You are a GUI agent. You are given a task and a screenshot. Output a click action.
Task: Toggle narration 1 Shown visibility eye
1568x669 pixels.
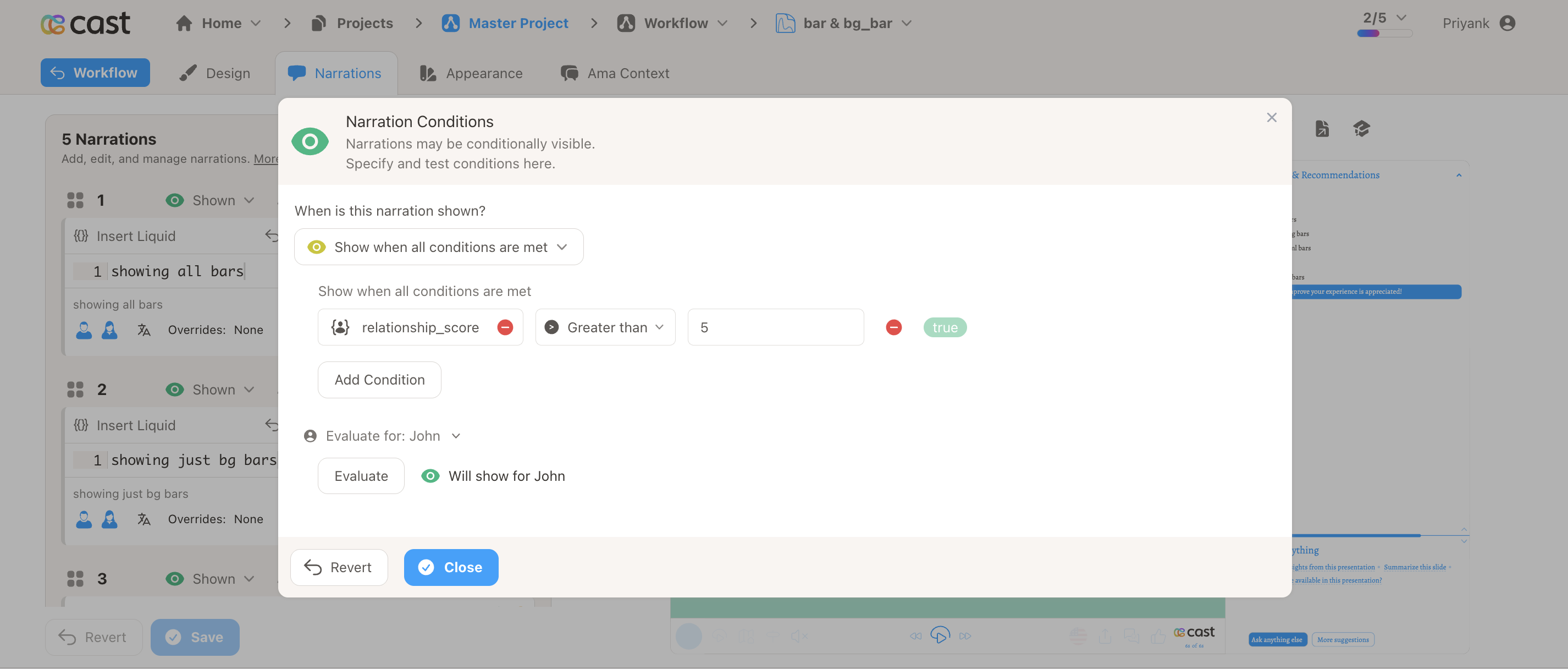click(x=175, y=200)
